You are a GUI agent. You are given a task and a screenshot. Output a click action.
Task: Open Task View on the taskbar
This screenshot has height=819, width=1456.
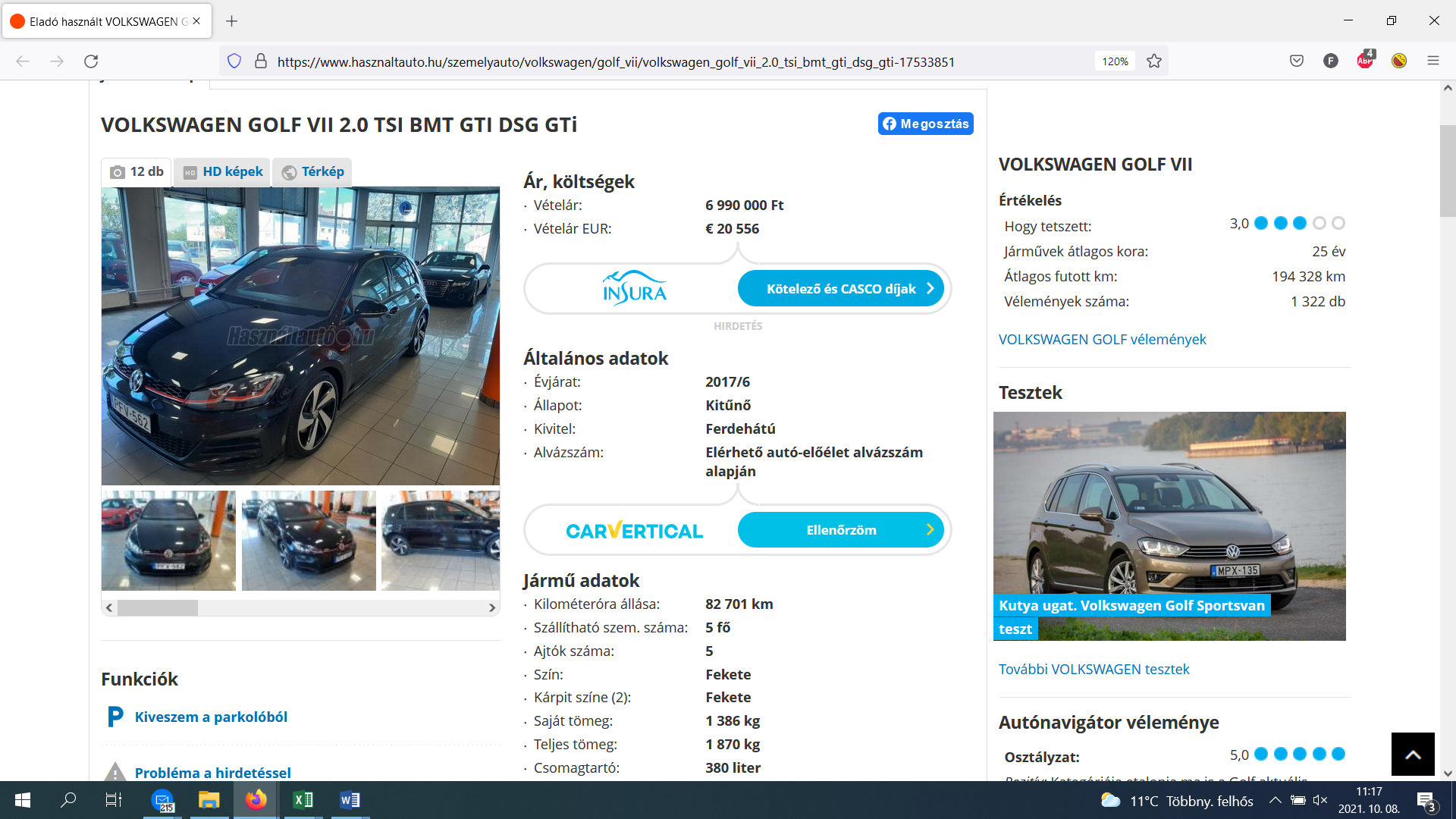114,800
